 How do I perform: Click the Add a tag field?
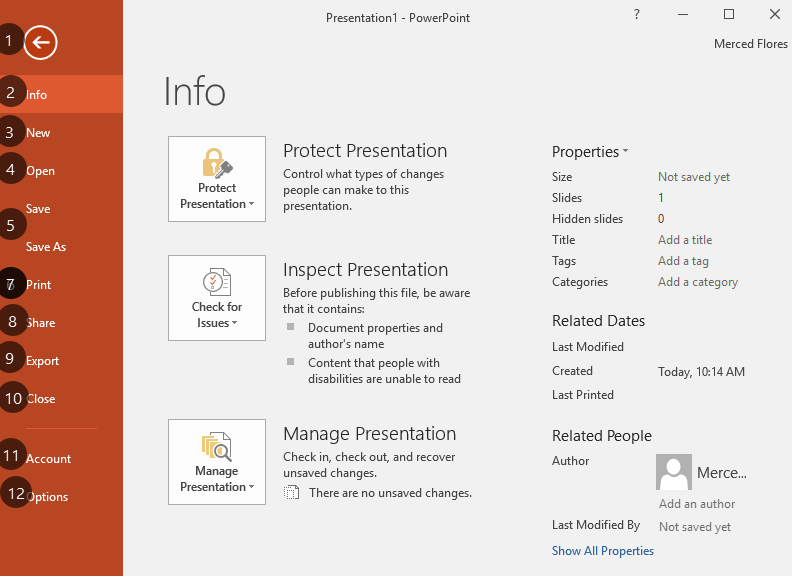(683, 261)
